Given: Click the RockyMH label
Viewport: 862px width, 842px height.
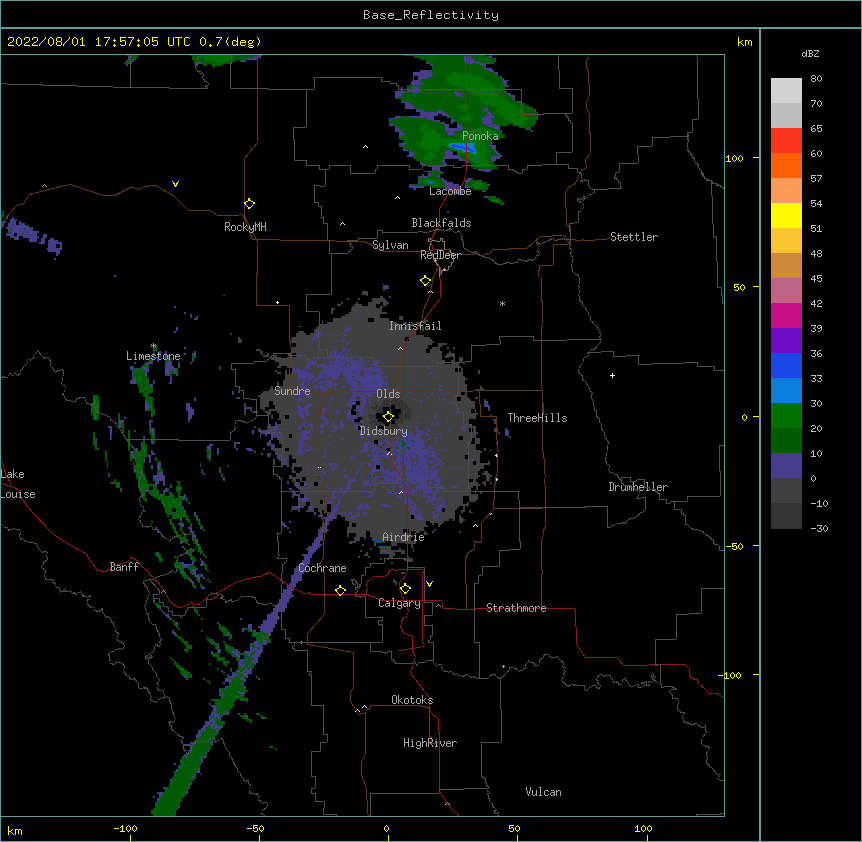Looking at the screenshot, I should coord(245,227).
